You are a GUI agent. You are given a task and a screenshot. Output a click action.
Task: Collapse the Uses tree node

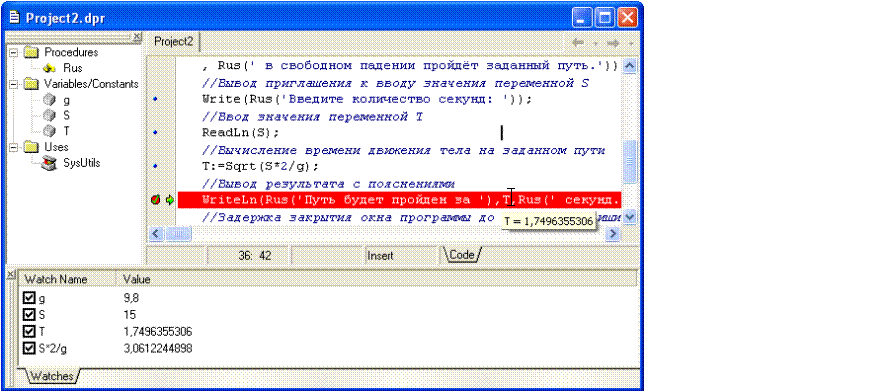[x=13, y=147]
